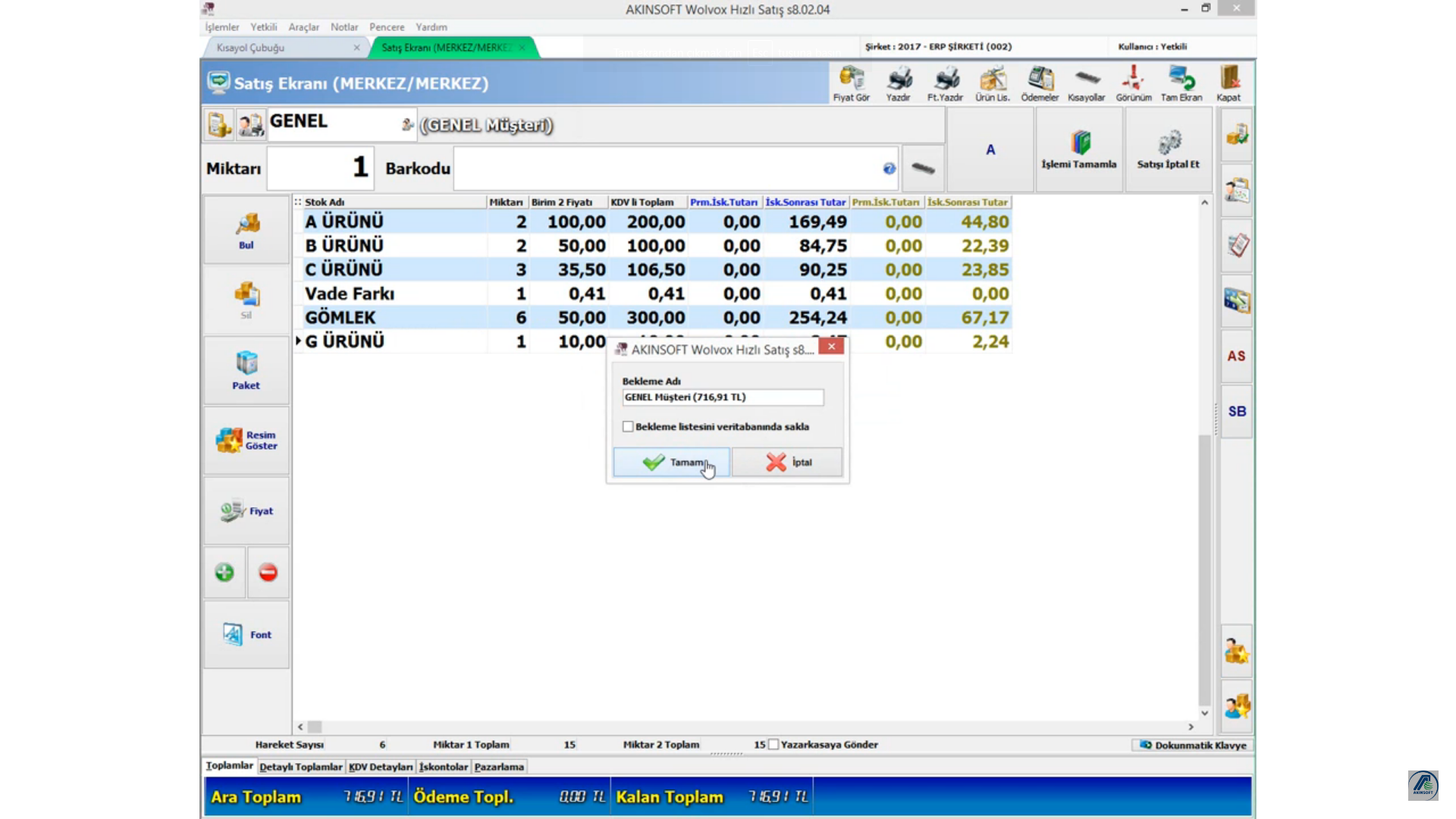Click the customer selection people icon
The height and width of the screenshot is (819, 1456).
click(x=251, y=124)
